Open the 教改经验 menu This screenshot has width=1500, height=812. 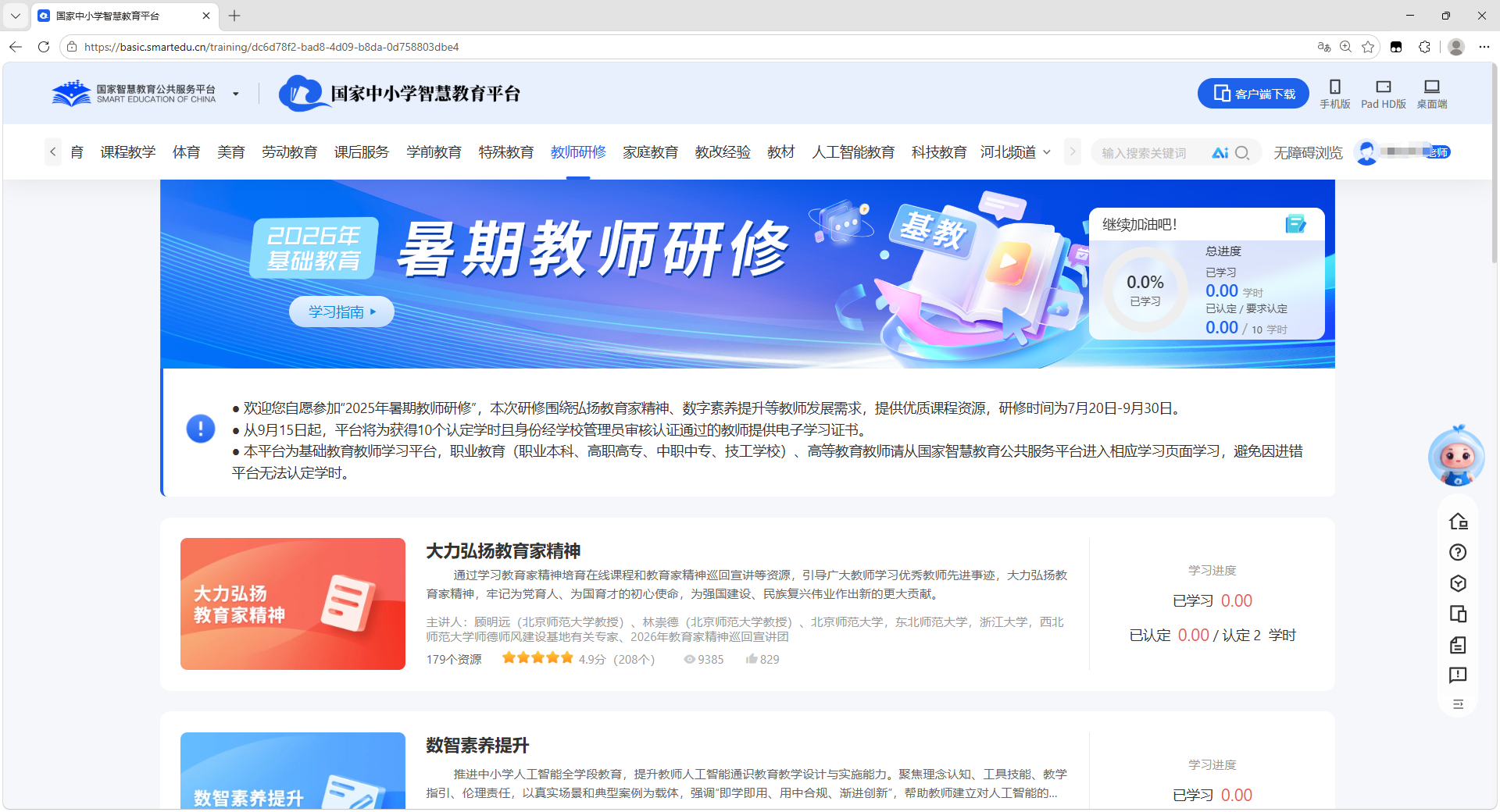723,152
